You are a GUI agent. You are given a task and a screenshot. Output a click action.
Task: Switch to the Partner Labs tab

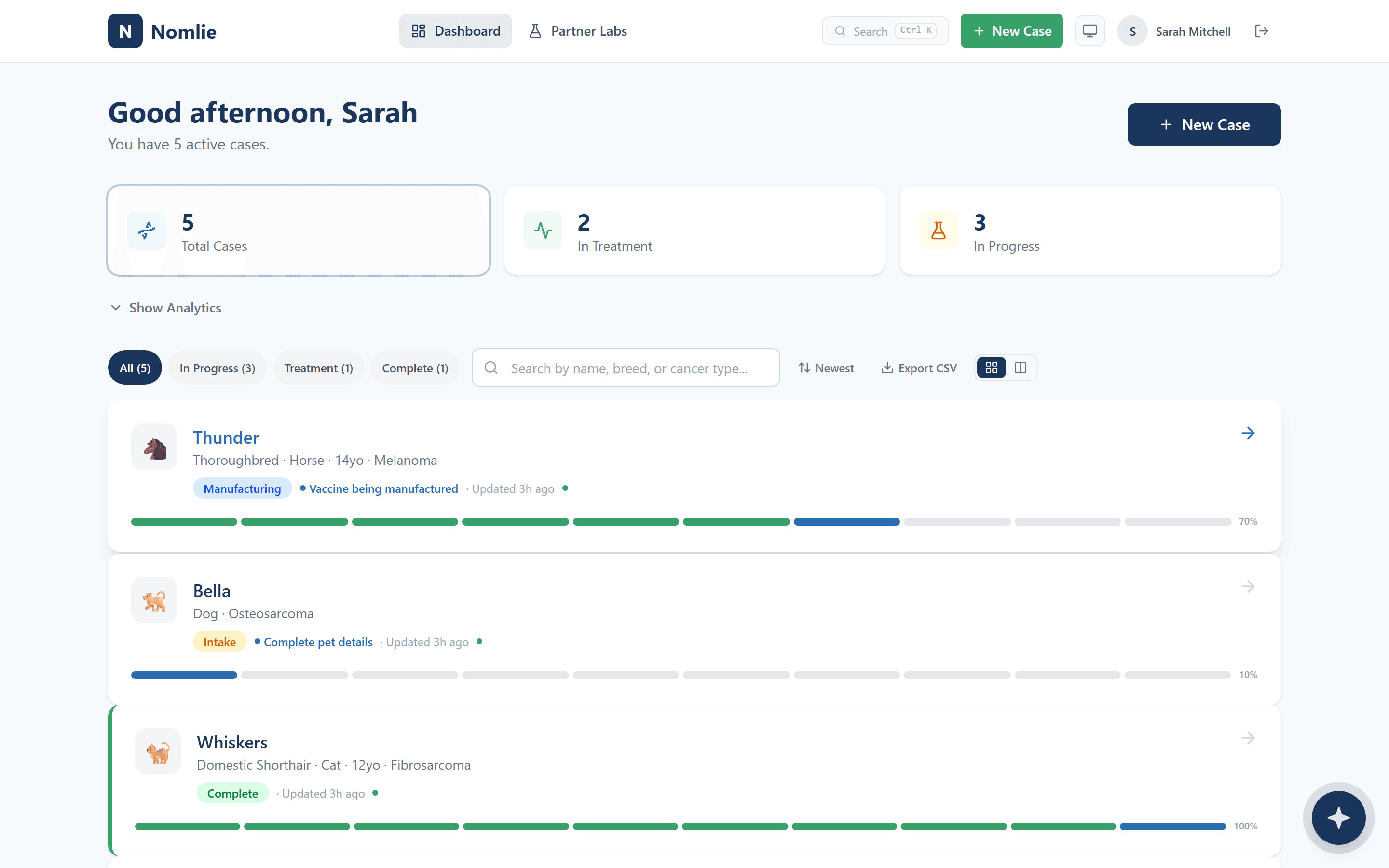[577, 30]
